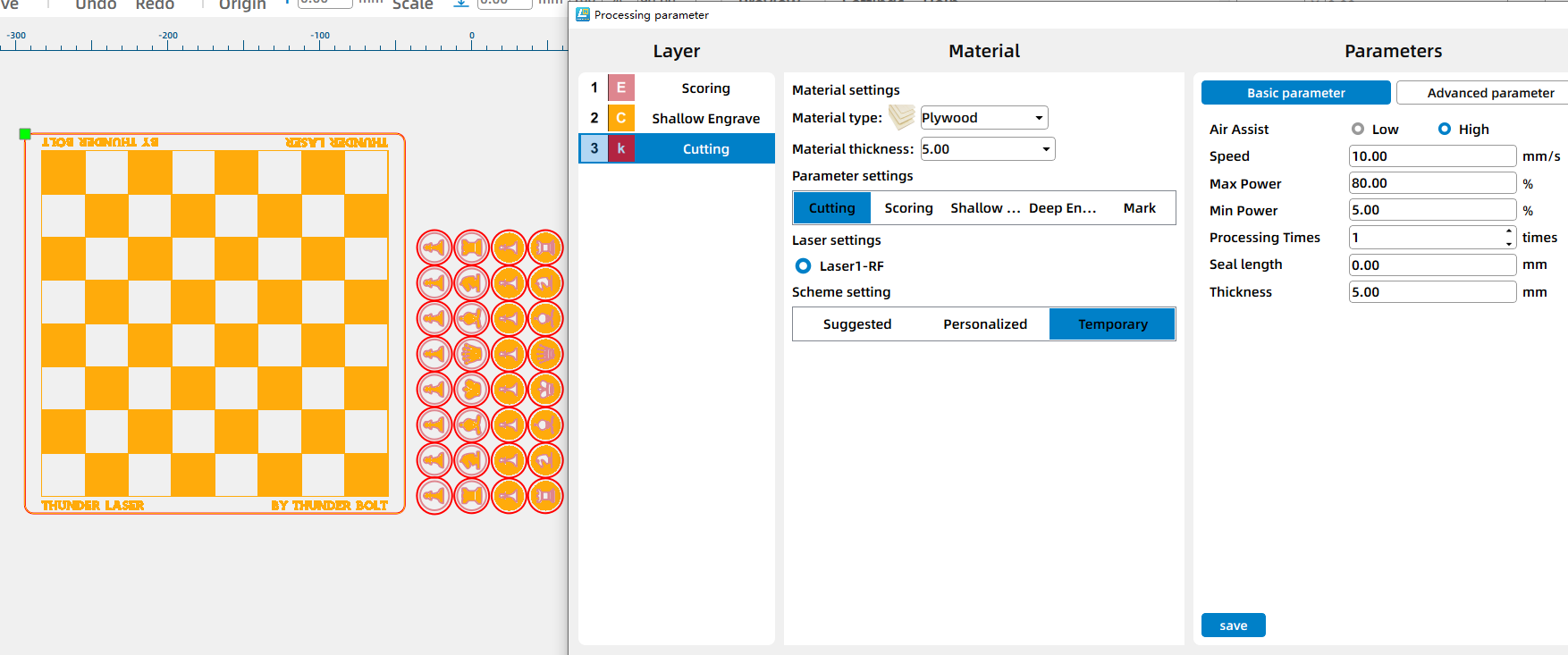Screen dimensions: 1568x655
Task: Set Air Assist to Low
Action: (x=1358, y=129)
